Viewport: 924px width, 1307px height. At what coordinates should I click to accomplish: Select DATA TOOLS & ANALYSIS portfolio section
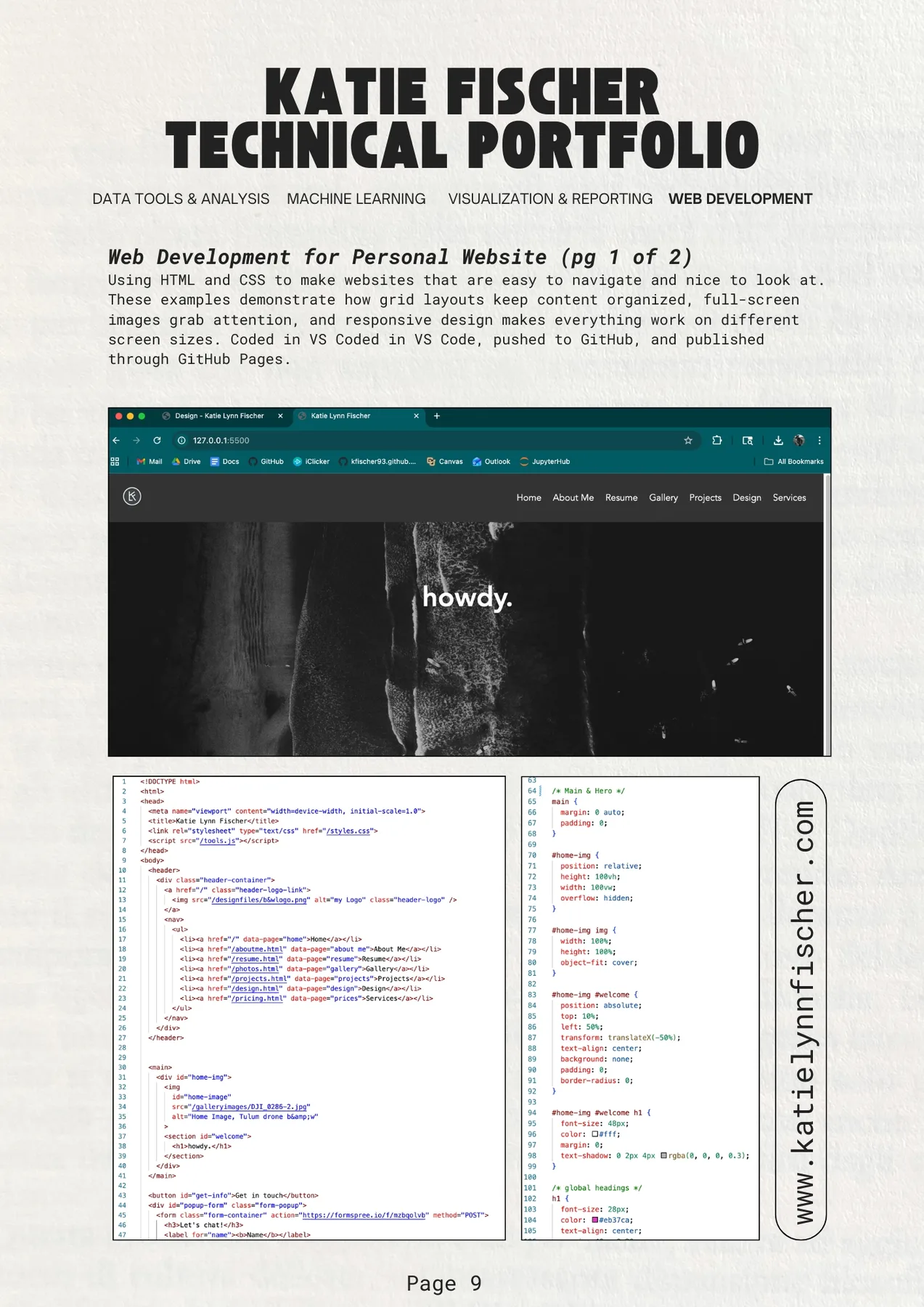pyautogui.click(x=181, y=199)
